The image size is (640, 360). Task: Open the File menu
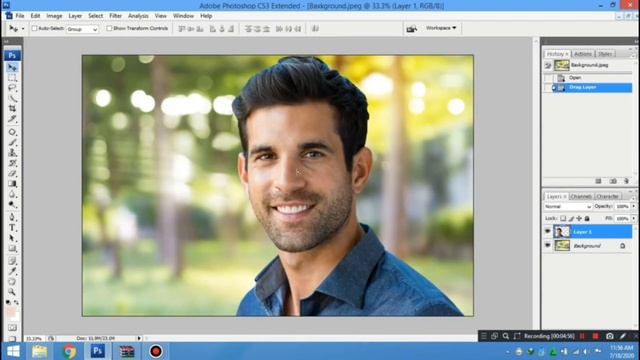20,16
